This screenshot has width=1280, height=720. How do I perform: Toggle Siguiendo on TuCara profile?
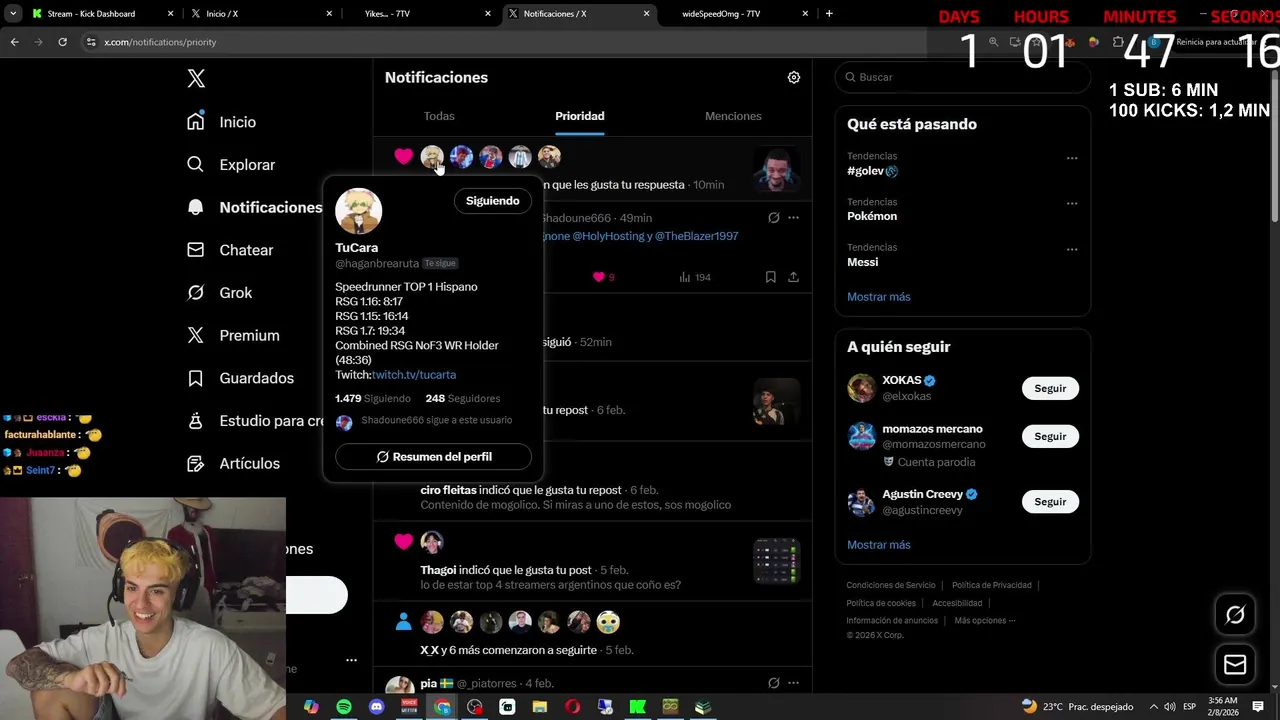tap(493, 201)
